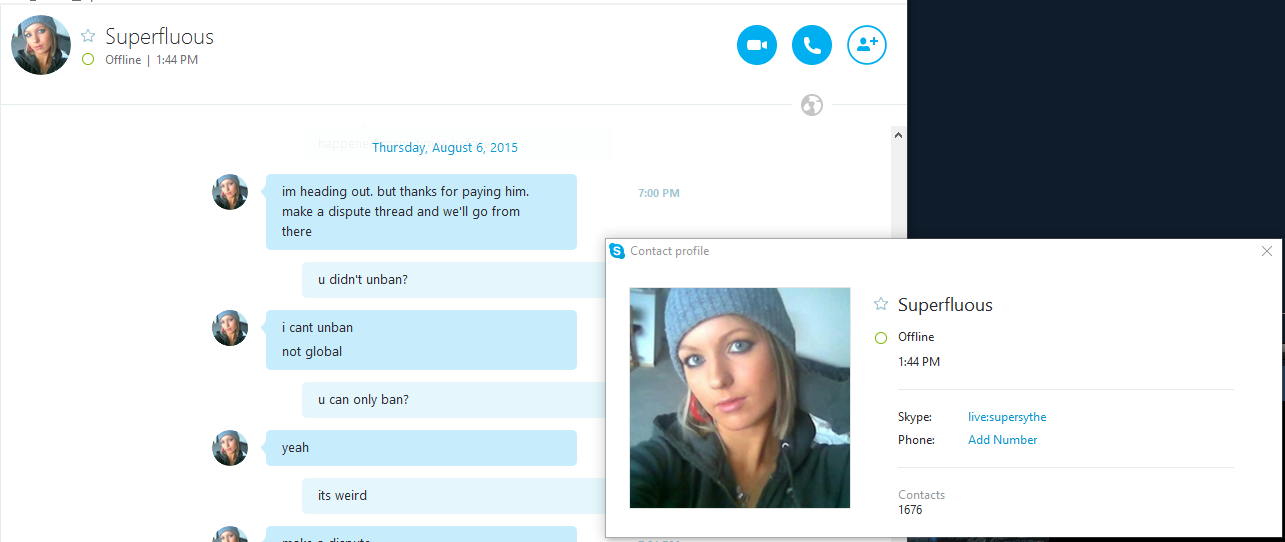Image resolution: width=1285 pixels, height=542 pixels.
Task: Click the offline status indicator in profile window
Action: (881, 338)
